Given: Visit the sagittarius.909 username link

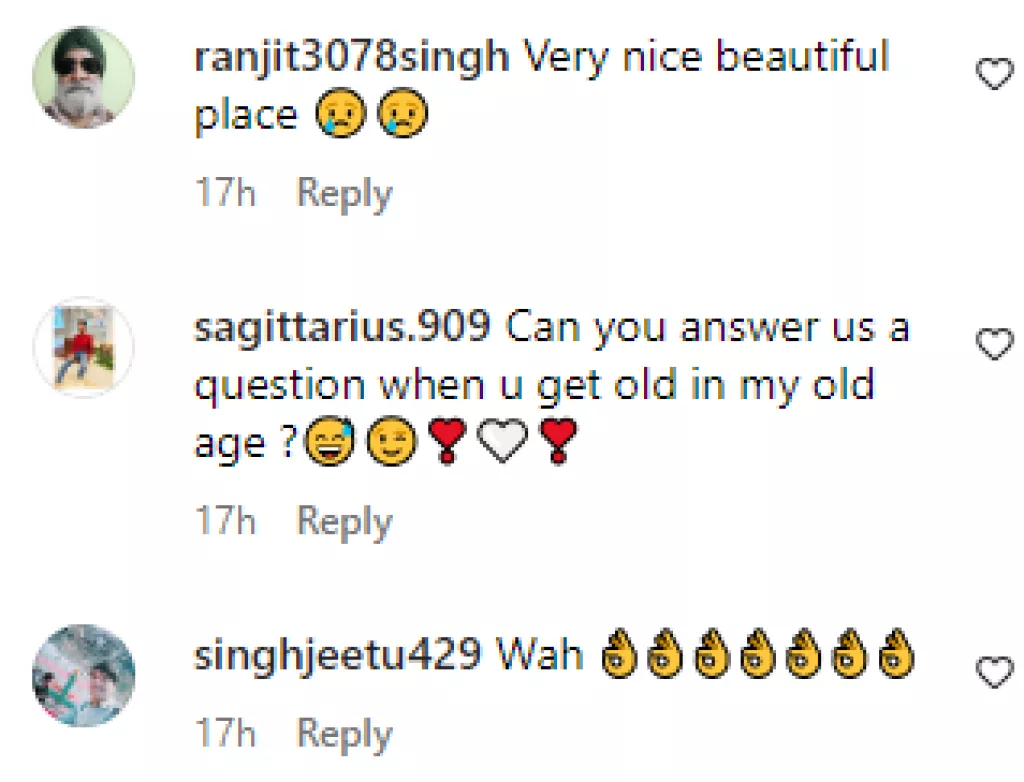Looking at the screenshot, I should click(341, 328).
